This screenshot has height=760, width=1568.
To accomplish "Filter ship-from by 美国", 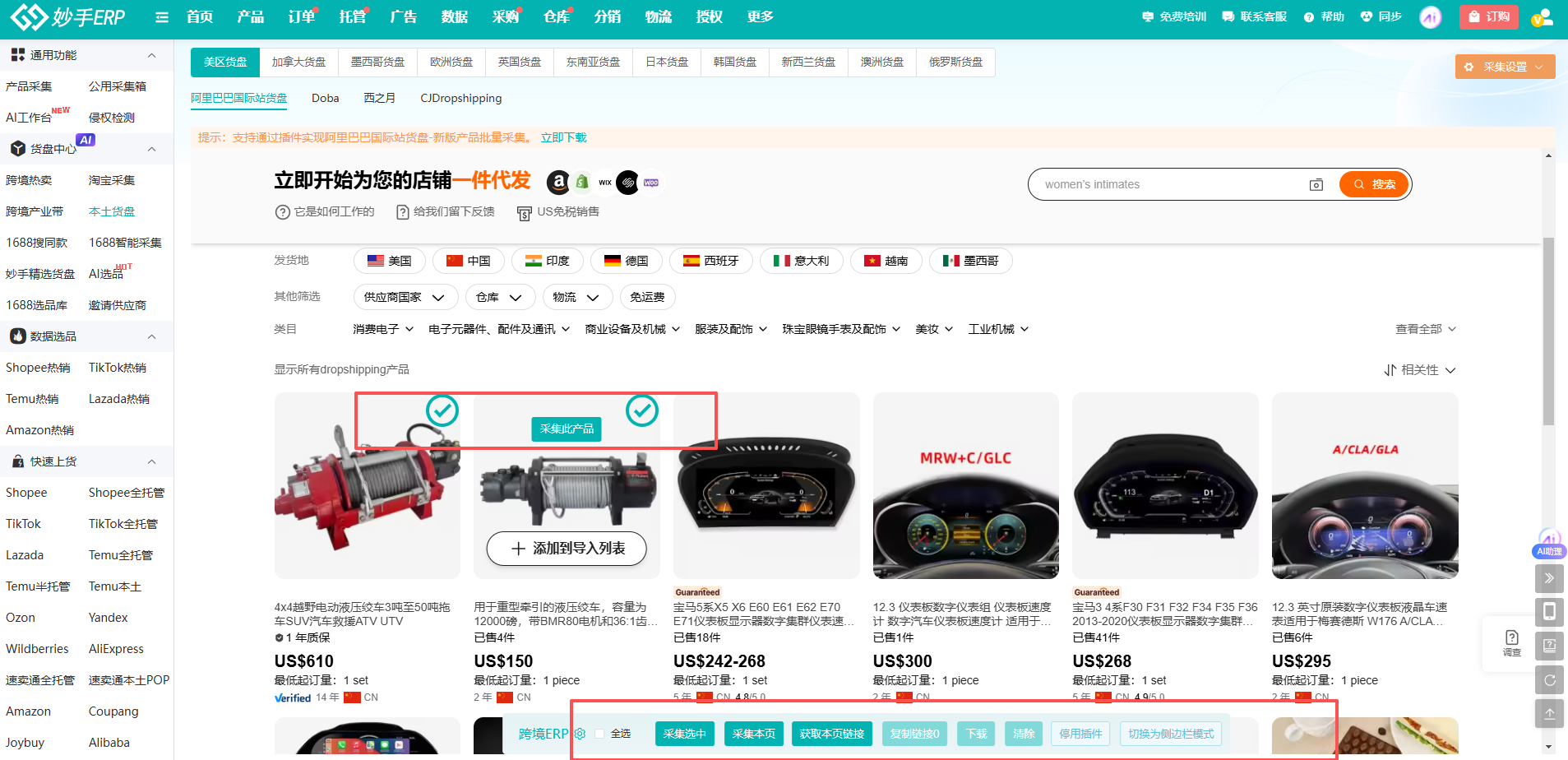I will pos(390,261).
